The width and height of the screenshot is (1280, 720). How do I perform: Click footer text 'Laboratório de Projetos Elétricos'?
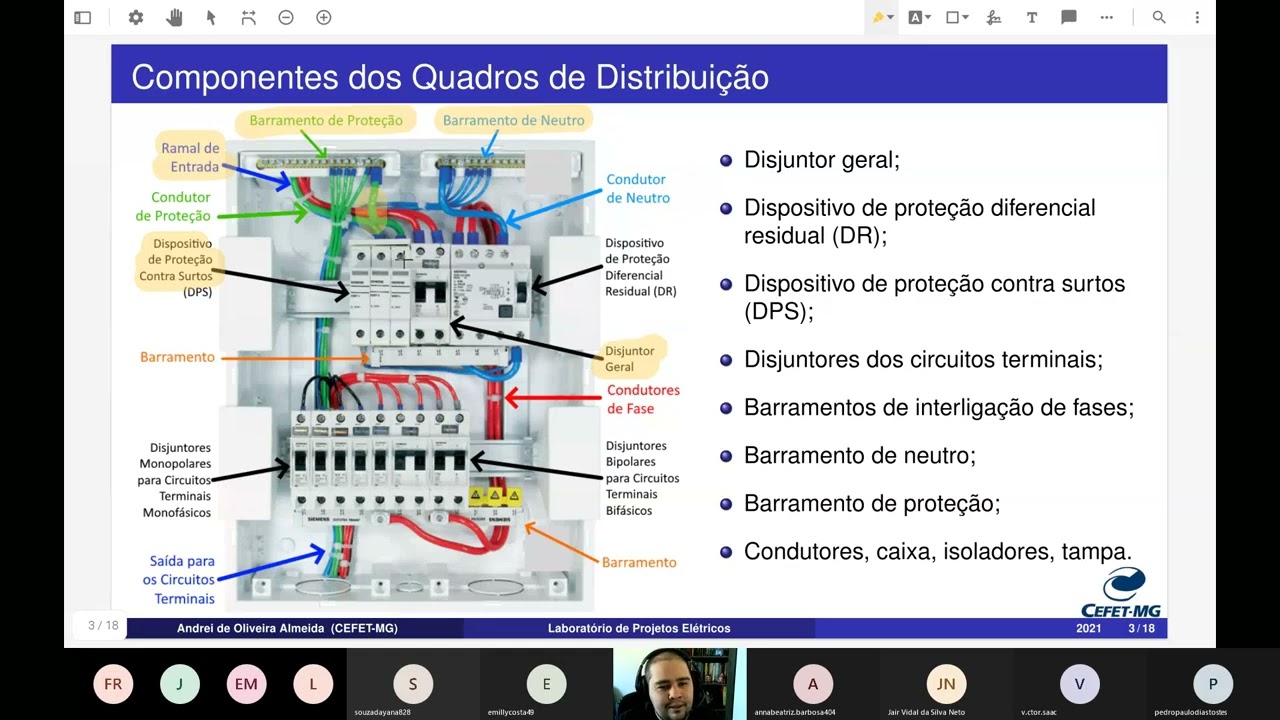[639, 628]
